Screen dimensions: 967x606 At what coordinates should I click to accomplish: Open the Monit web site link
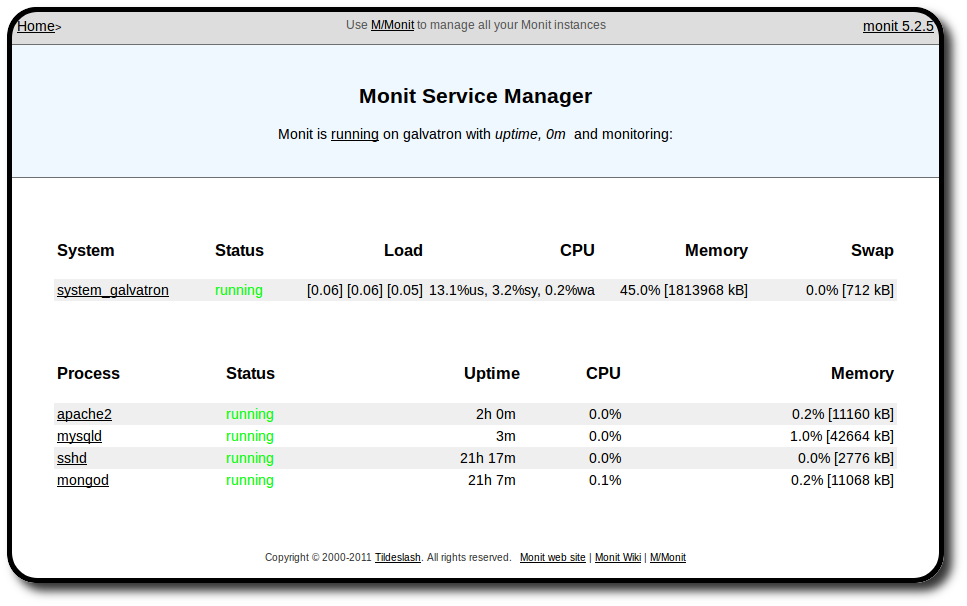pos(553,557)
